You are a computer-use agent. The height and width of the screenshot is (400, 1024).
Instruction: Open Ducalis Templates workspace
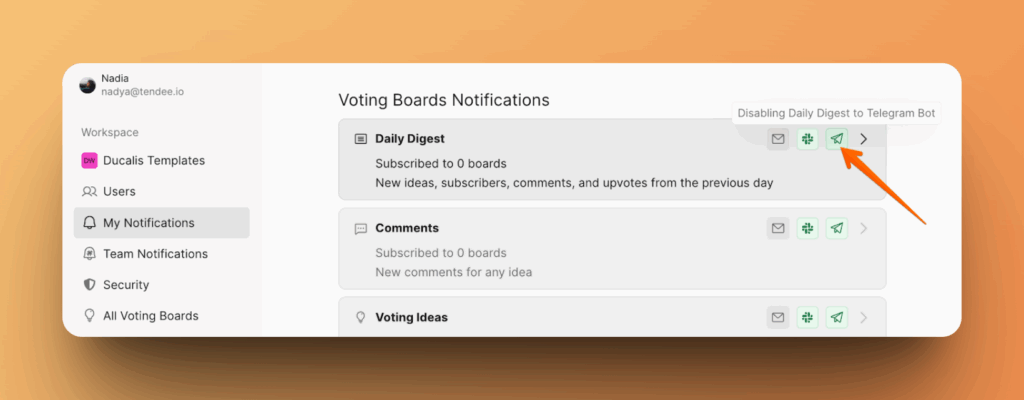pos(153,160)
